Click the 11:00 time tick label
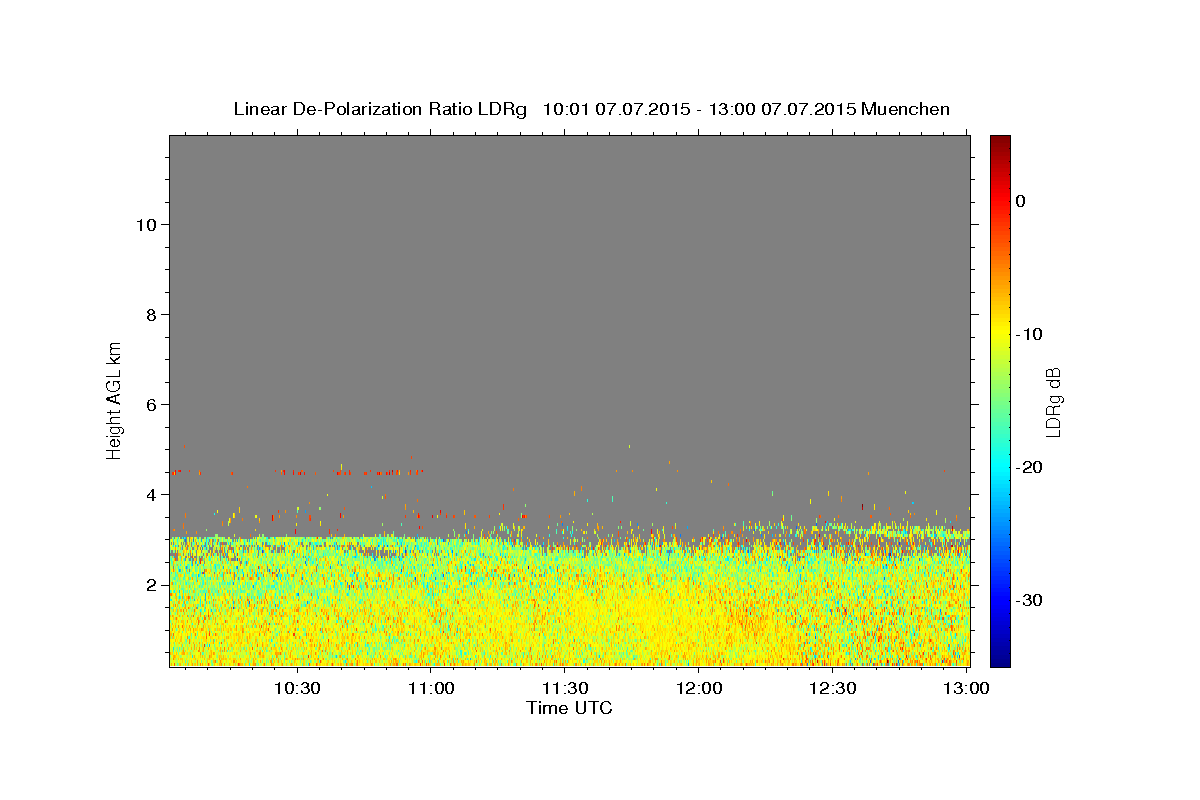This screenshot has width=1200, height=800. coord(432,688)
